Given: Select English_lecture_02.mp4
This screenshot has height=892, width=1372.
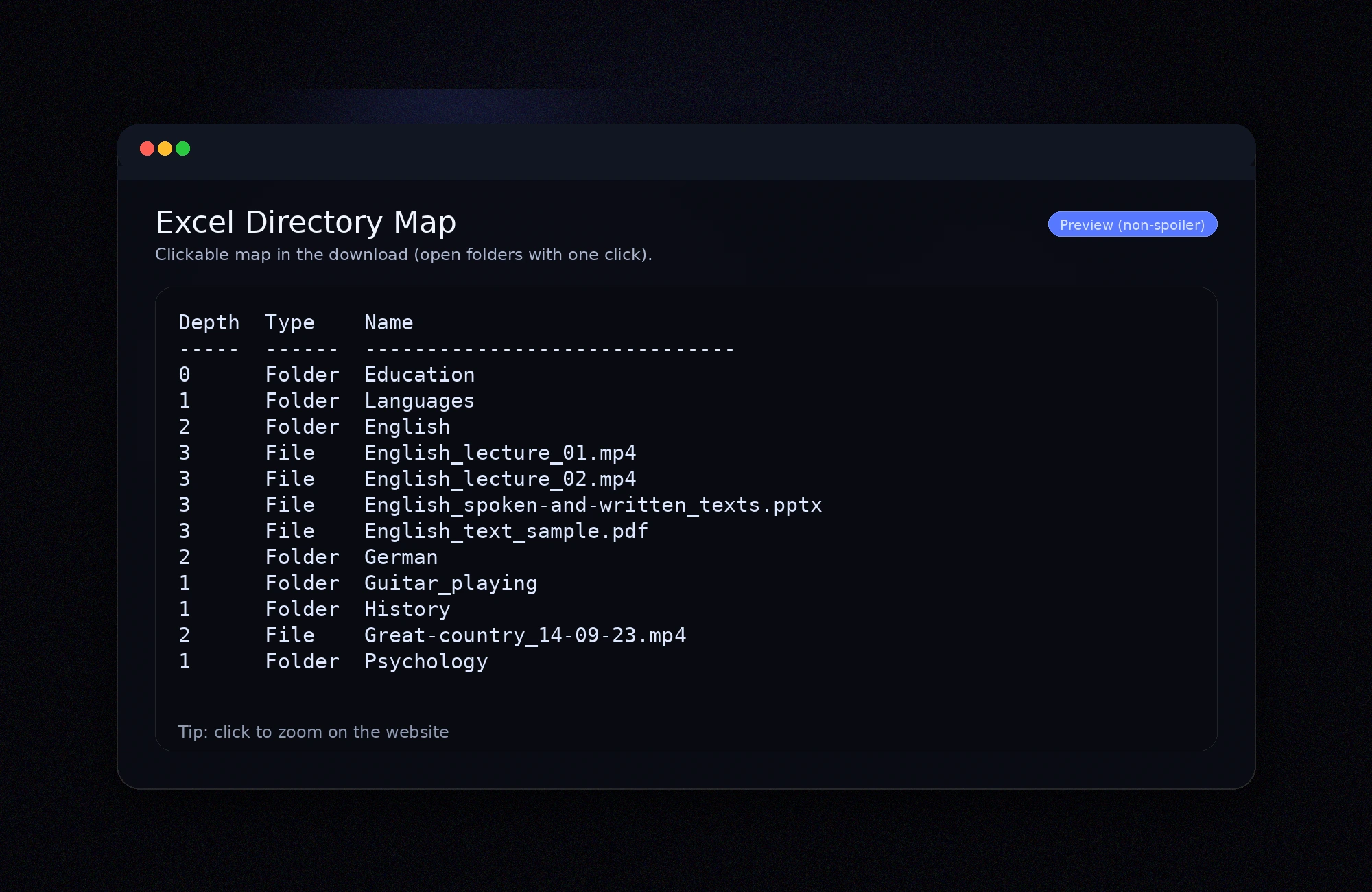Looking at the screenshot, I should pyautogui.click(x=499, y=479).
